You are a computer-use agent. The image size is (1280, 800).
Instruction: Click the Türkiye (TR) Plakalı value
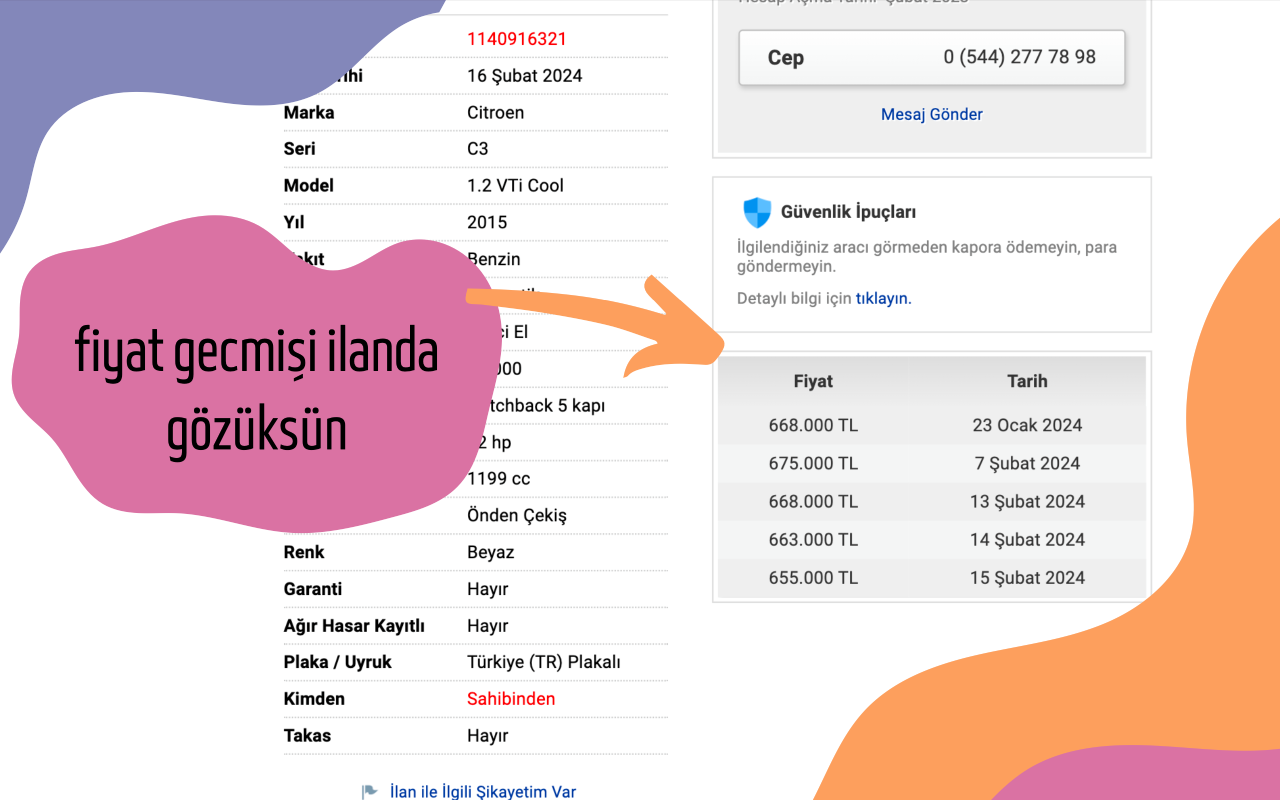point(544,662)
